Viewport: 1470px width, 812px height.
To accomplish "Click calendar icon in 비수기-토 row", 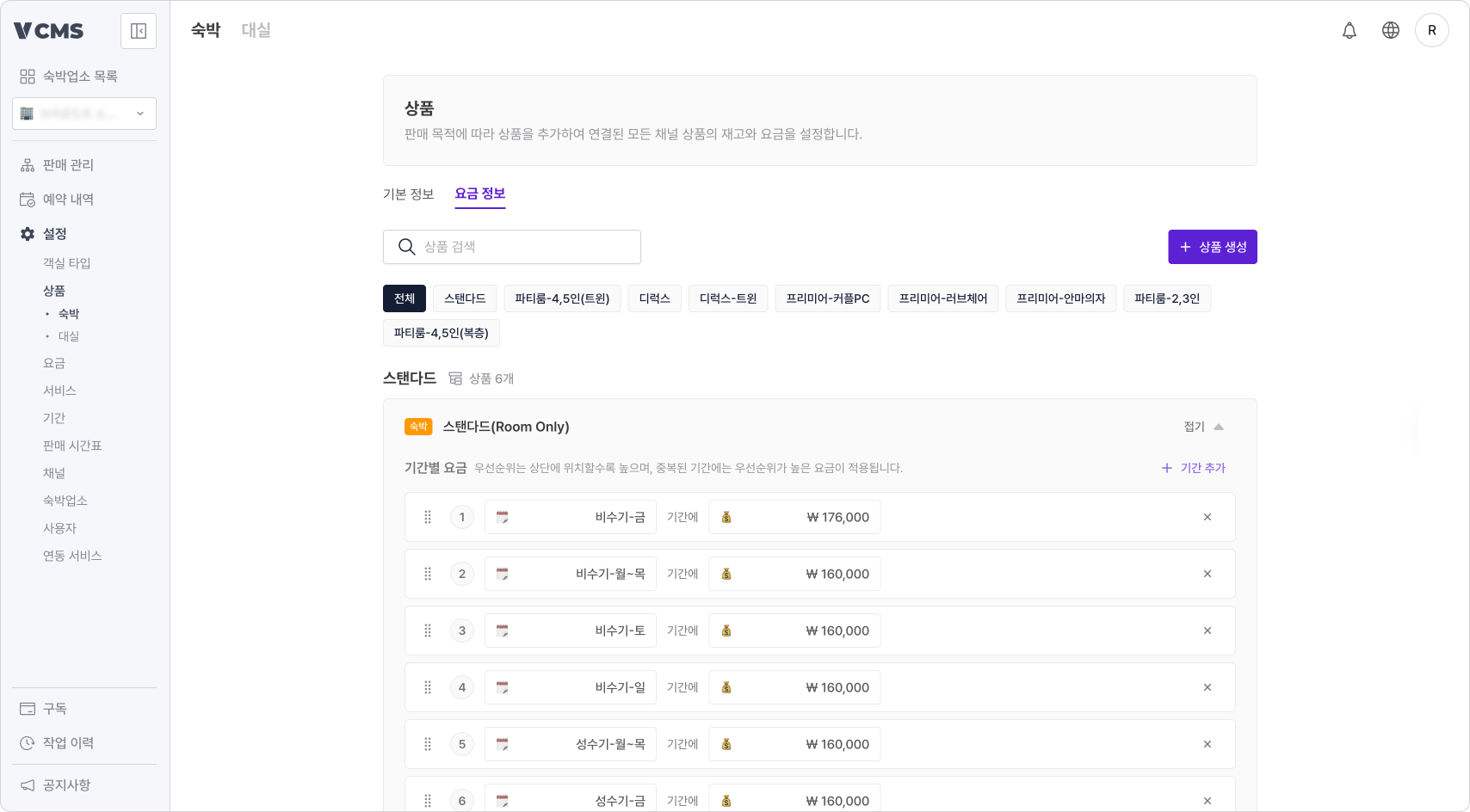I will pyautogui.click(x=503, y=631).
